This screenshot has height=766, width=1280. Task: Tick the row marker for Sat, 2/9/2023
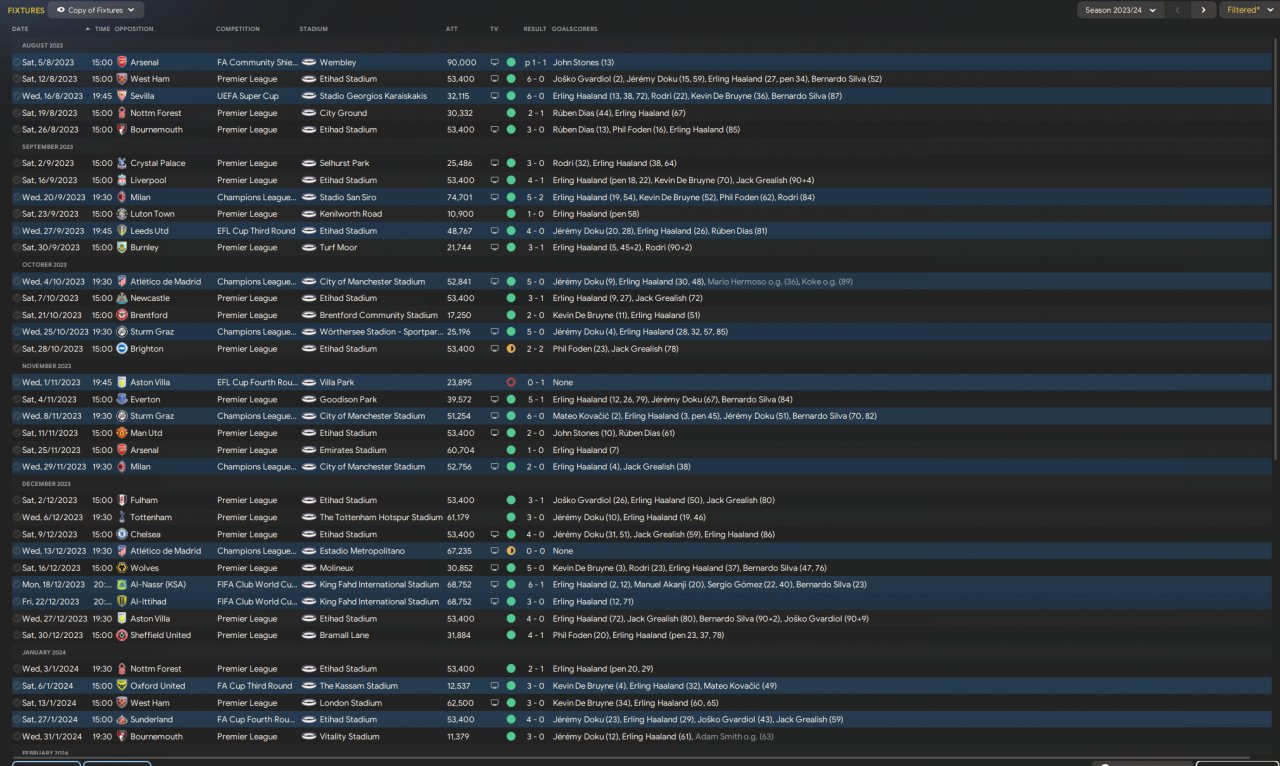[16, 163]
